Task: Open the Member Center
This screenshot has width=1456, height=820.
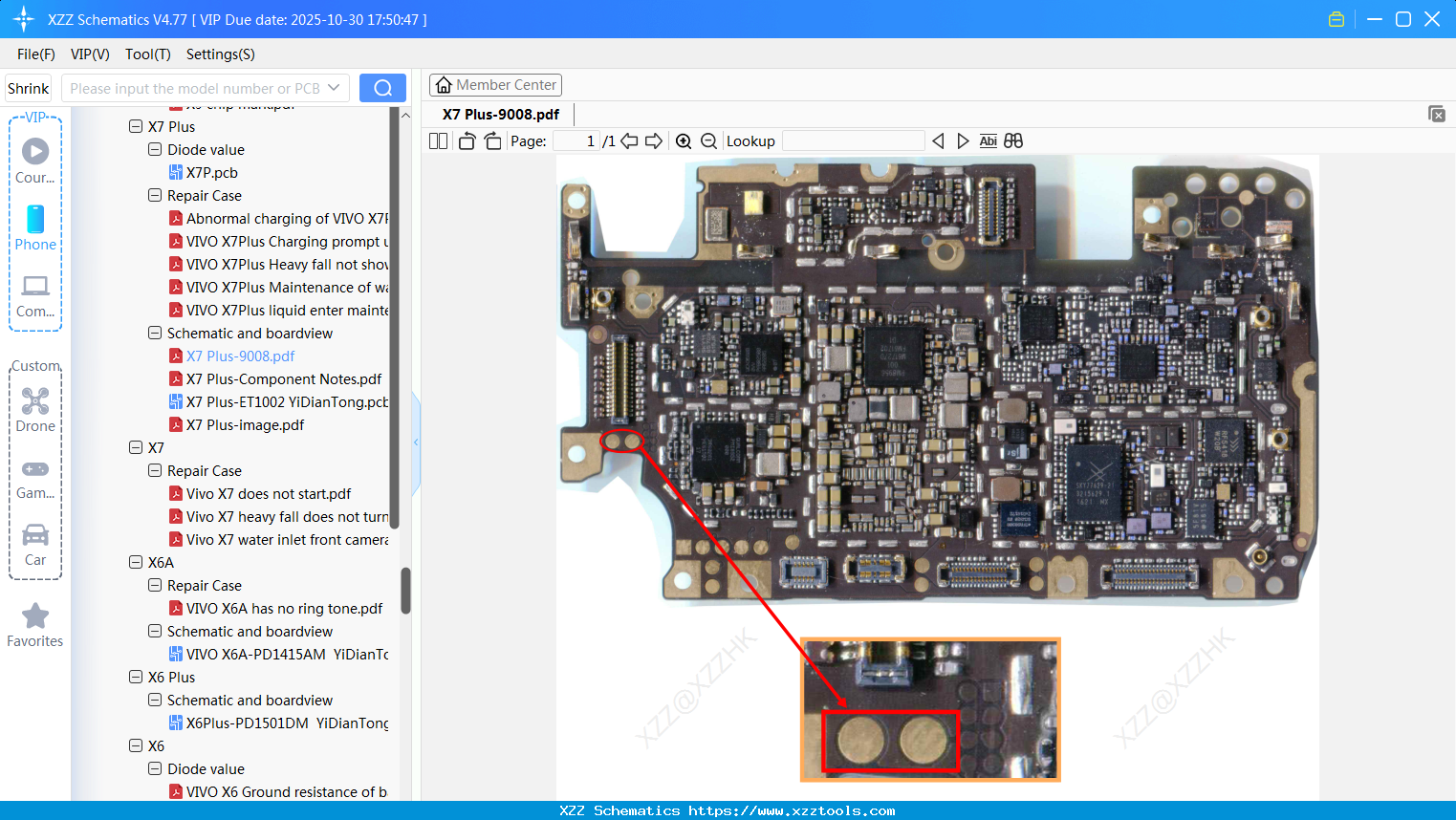Action: click(x=495, y=85)
